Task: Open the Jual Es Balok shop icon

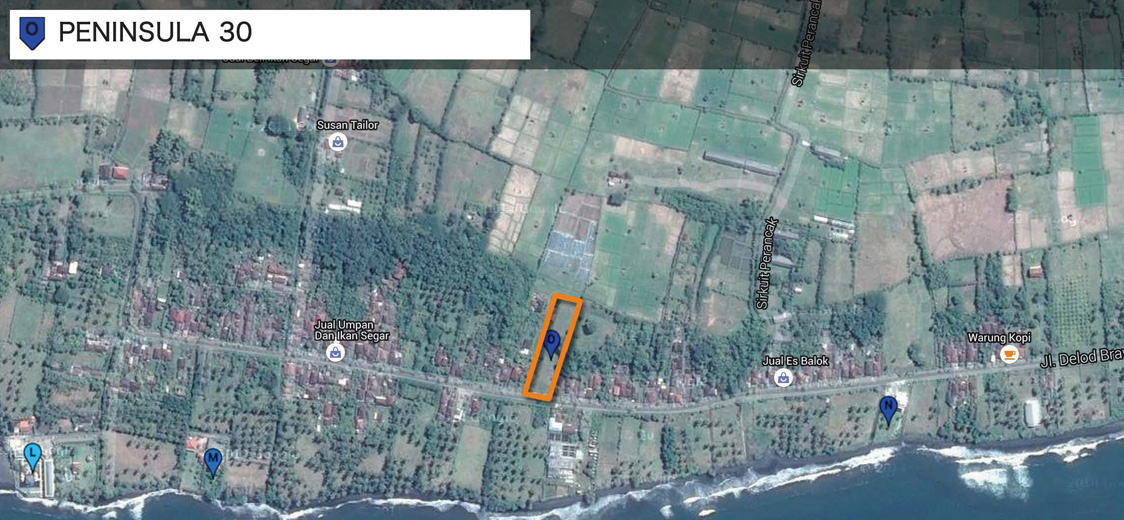Action: (782, 377)
